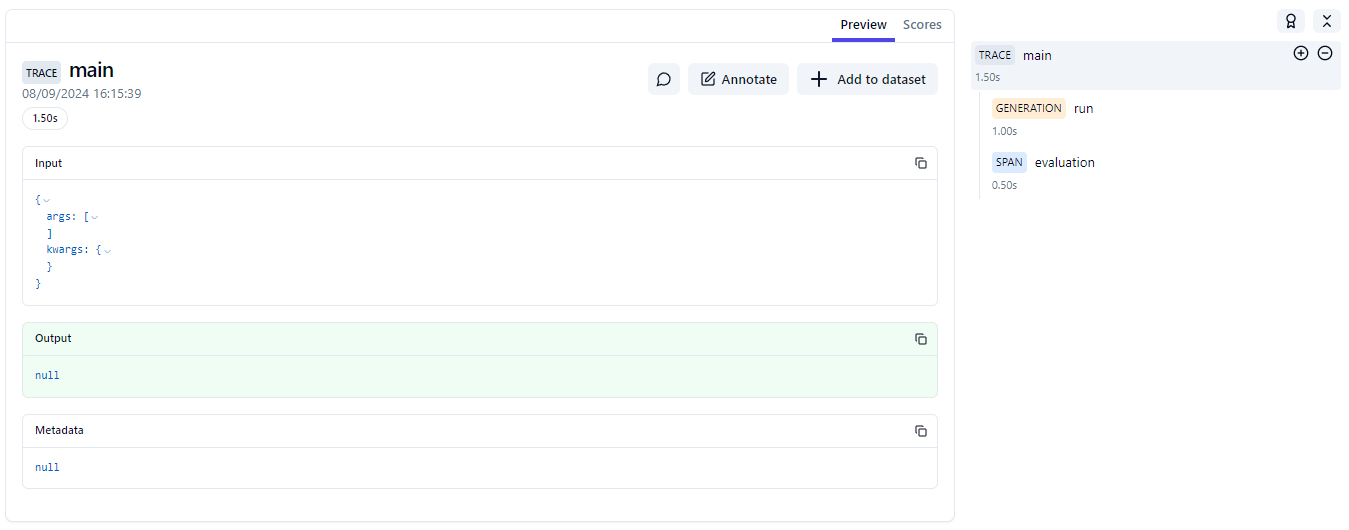The image size is (1349, 530).
Task: Collapse the kwargs object chevron
Action: coord(107,251)
